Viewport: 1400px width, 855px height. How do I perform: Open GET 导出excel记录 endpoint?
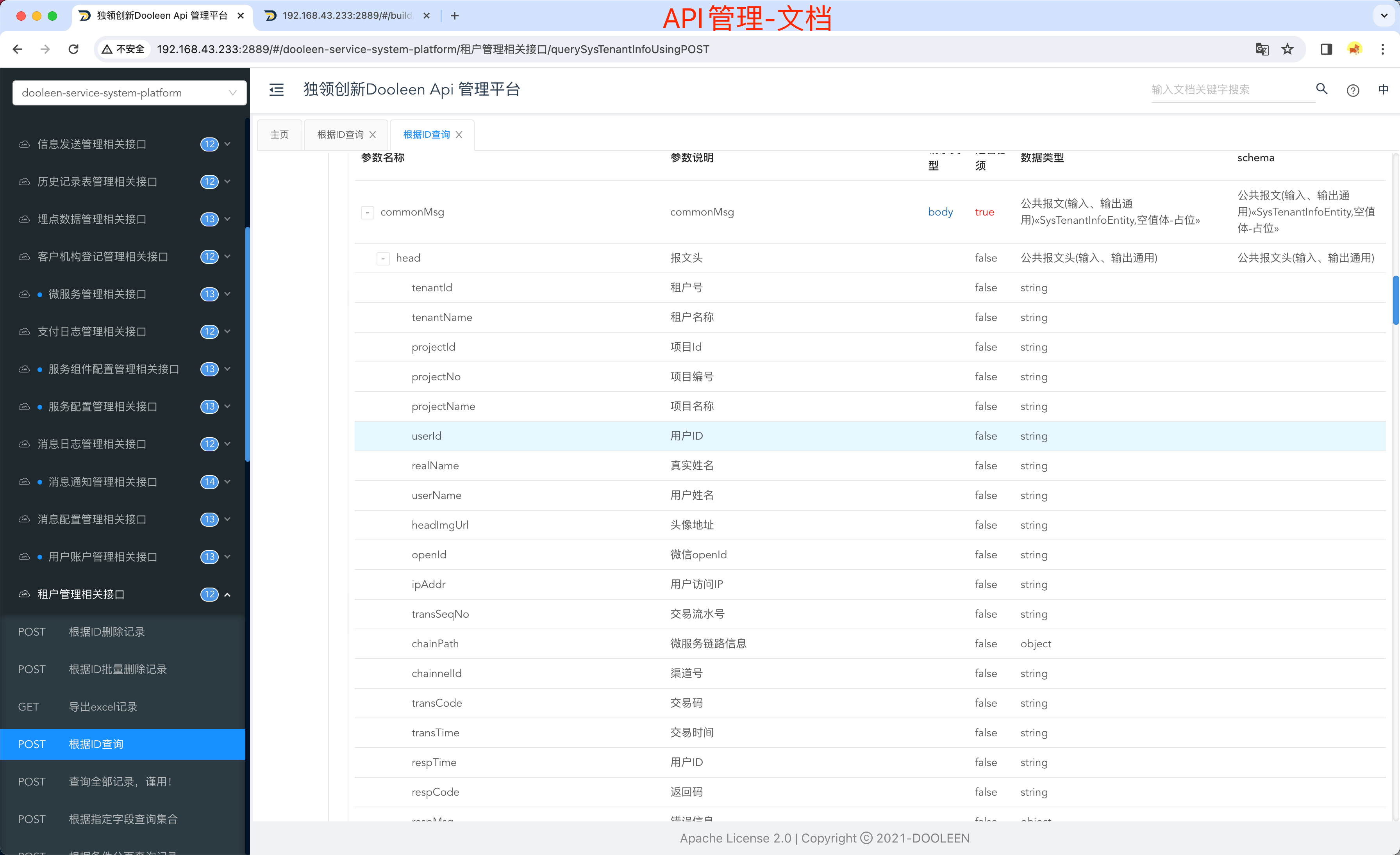point(123,707)
